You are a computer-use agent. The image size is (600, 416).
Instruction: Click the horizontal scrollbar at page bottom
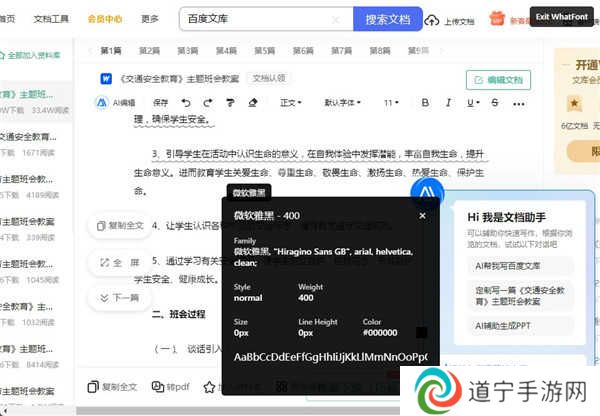point(237,411)
